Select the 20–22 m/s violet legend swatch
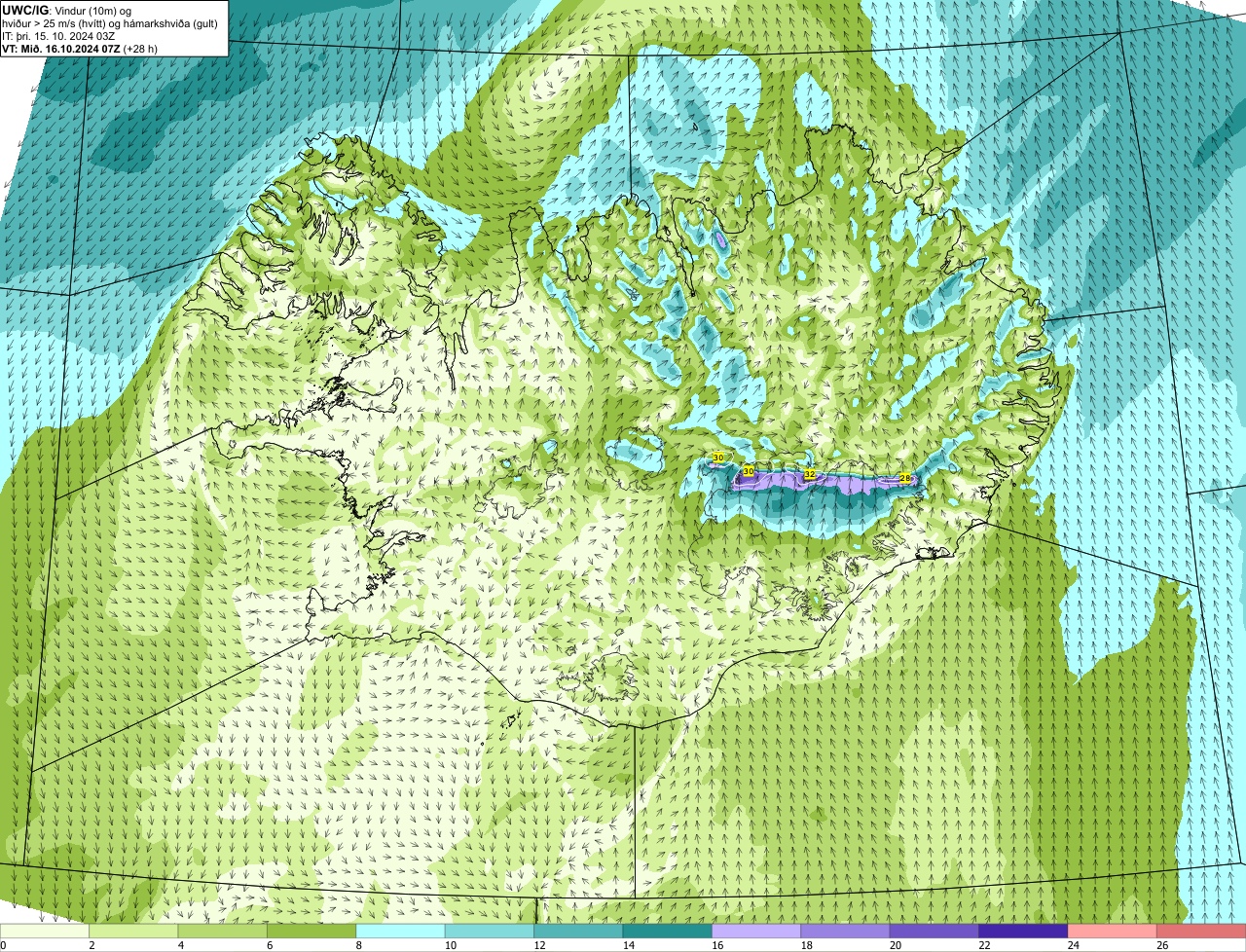The width and height of the screenshot is (1246, 952). 935,931
